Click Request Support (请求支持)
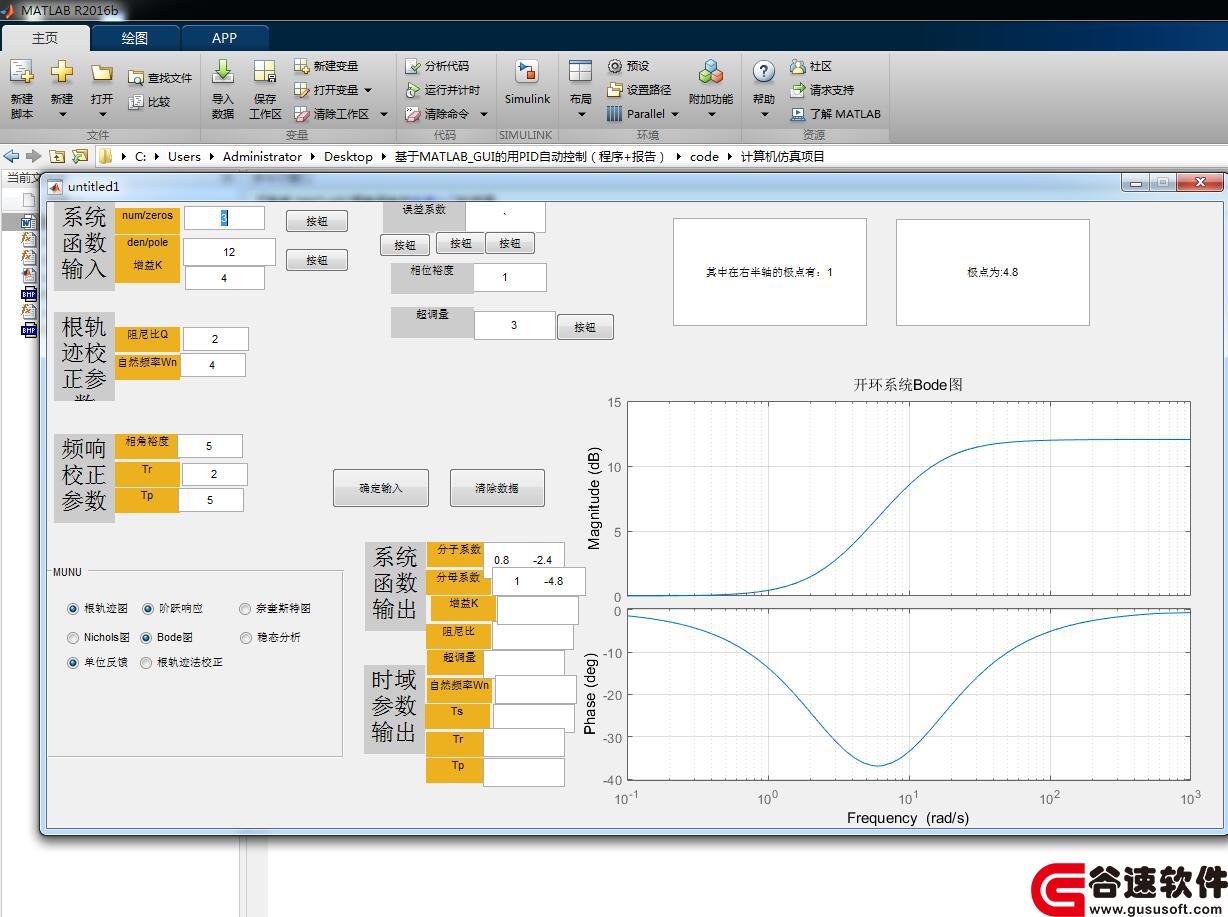 (x=822, y=90)
